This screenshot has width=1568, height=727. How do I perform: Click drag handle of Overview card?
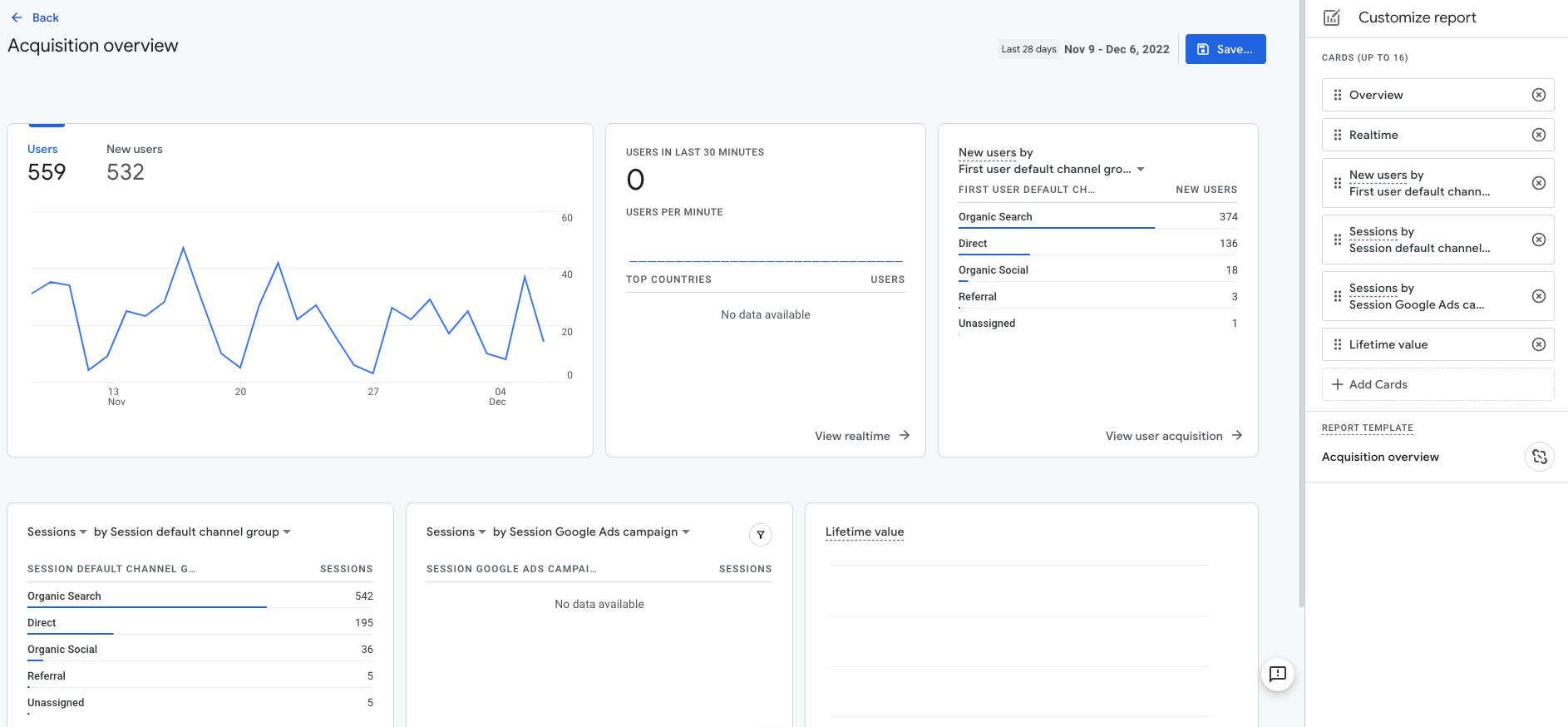pos(1337,95)
